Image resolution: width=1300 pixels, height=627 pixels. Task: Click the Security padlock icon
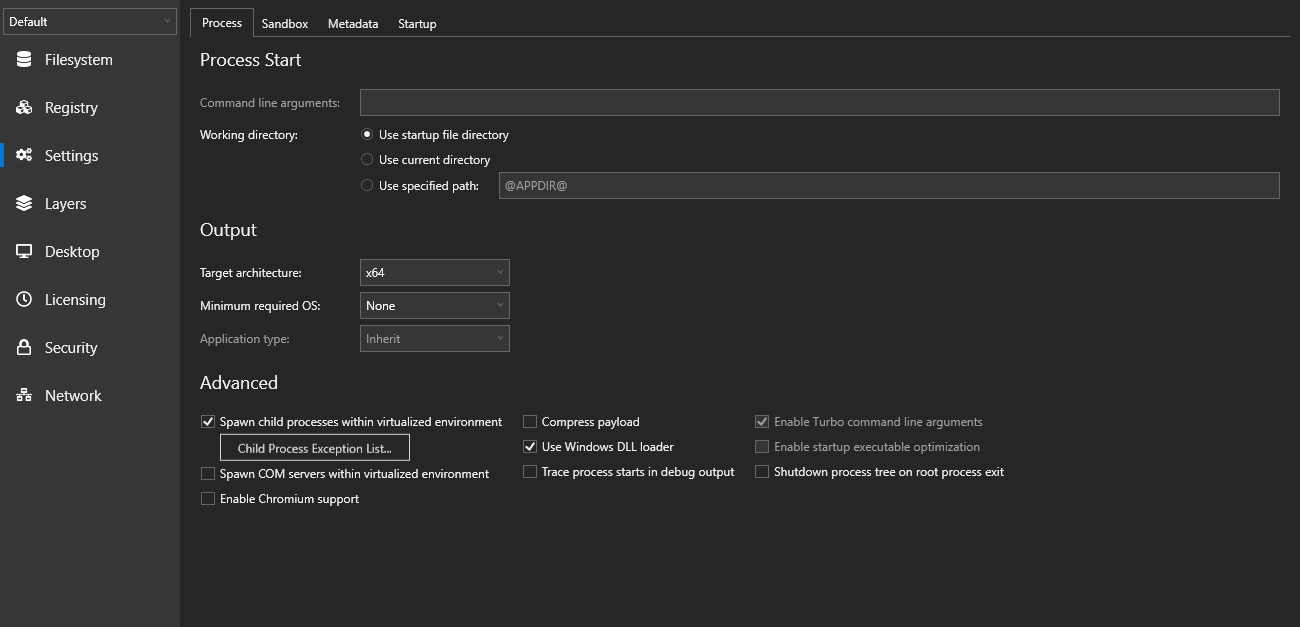(25, 348)
